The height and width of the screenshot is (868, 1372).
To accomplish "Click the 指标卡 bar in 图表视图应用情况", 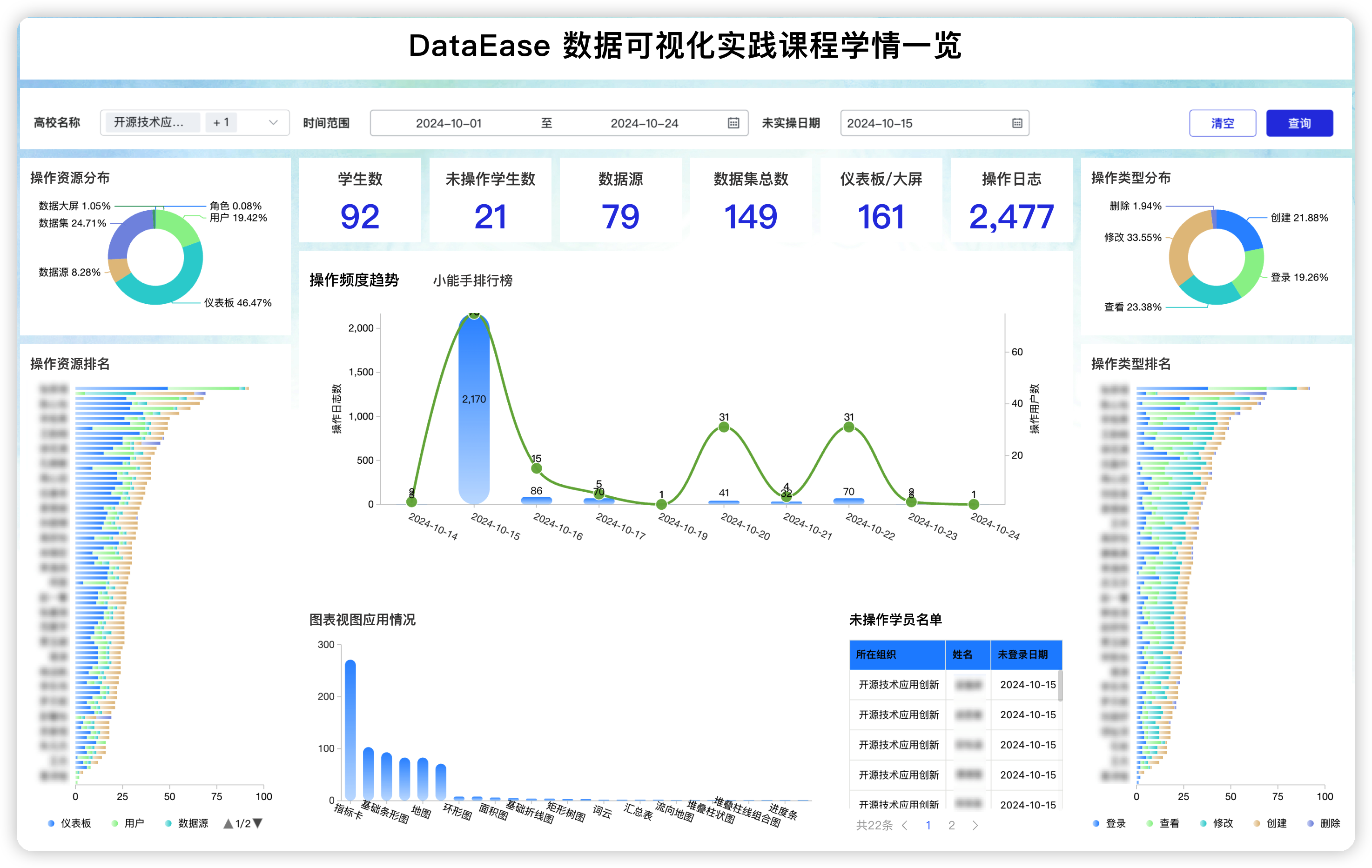I will click(x=350, y=729).
